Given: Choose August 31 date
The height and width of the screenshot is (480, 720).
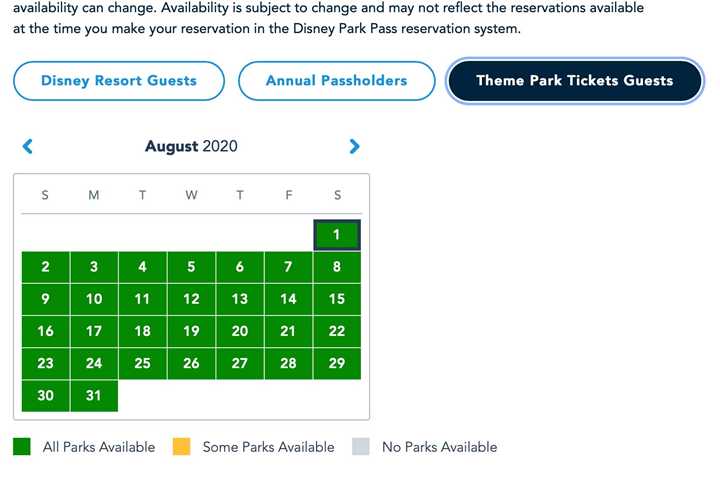Looking at the screenshot, I should tap(94, 396).
